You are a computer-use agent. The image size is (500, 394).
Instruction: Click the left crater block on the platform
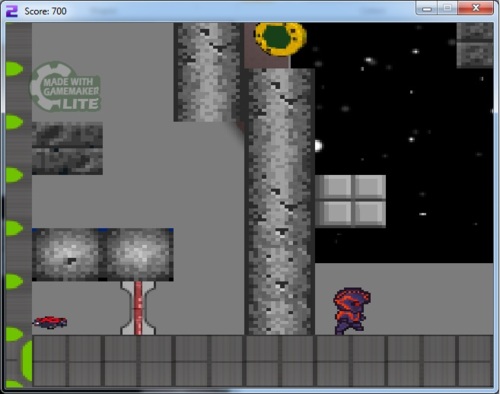point(67,255)
